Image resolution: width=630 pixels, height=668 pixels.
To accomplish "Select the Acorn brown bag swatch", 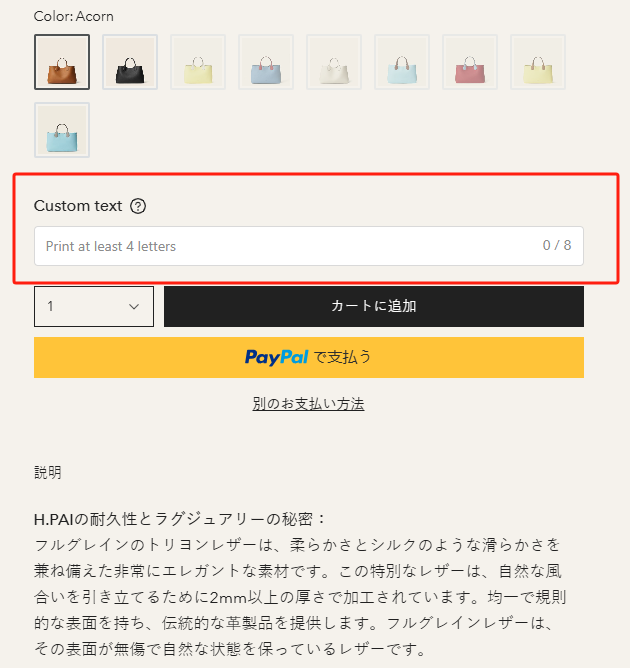I will [x=62, y=62].
